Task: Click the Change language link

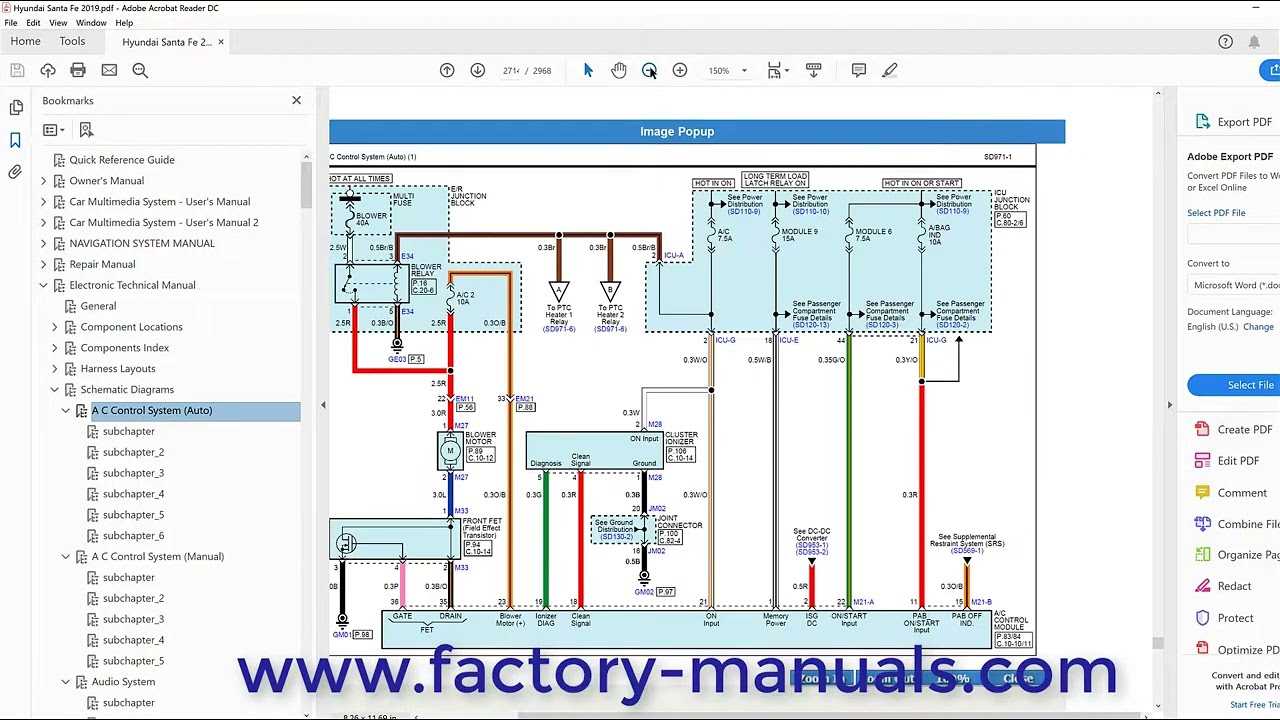Action: pyautogui.click(x=1258, y=327)
